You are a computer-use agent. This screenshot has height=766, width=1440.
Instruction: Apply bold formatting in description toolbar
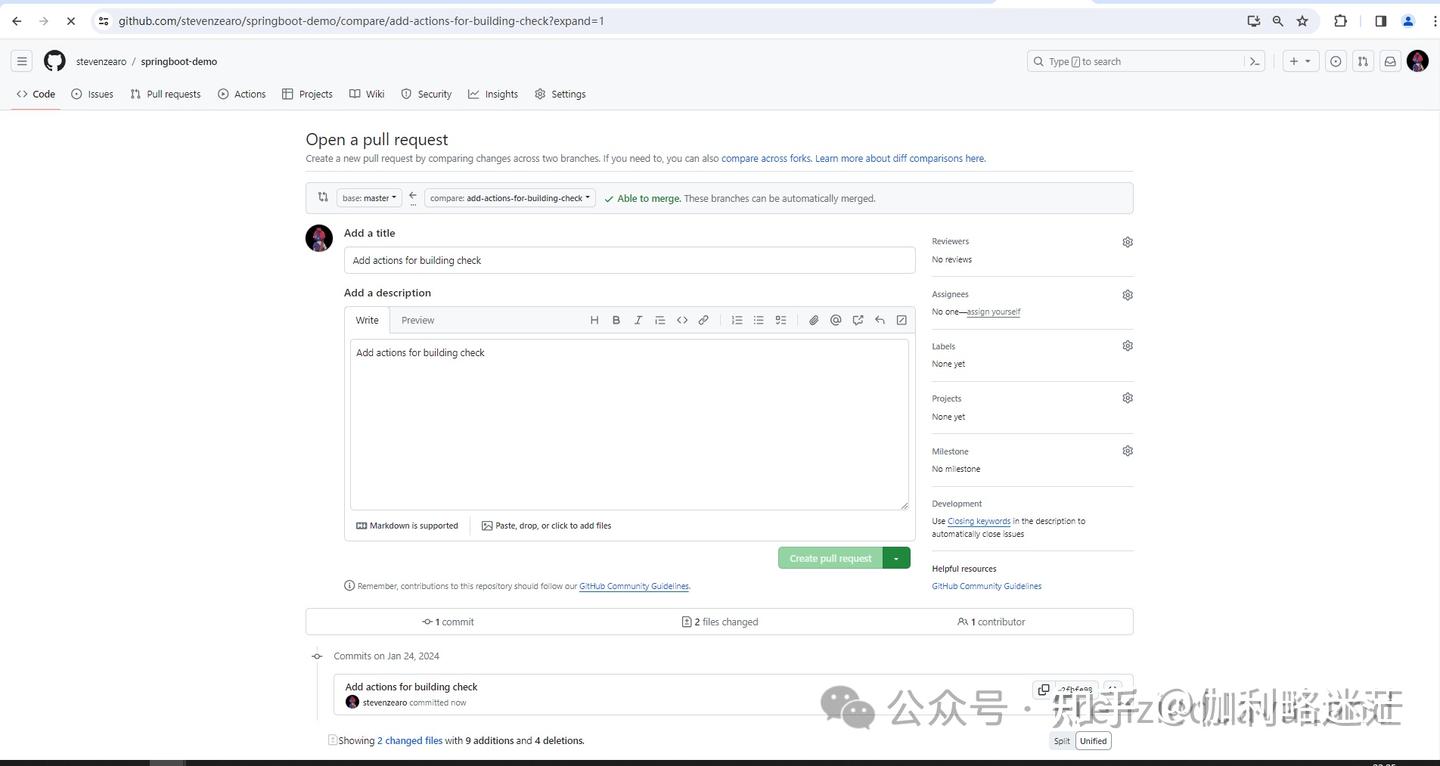click(616, 320)
